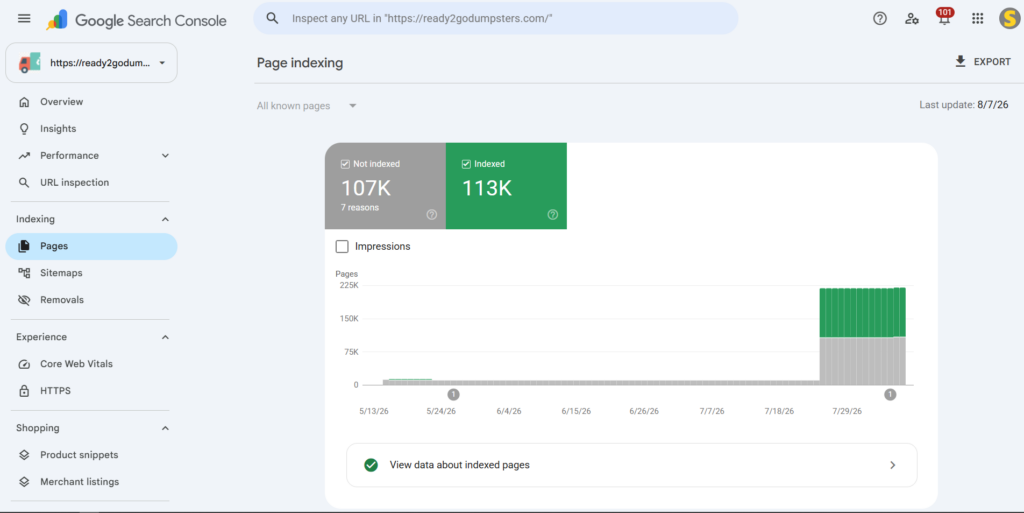Open View data about indexed pages
This screenshot has height=513, width=1024.
pyautogui.click(x=632, y=465)
